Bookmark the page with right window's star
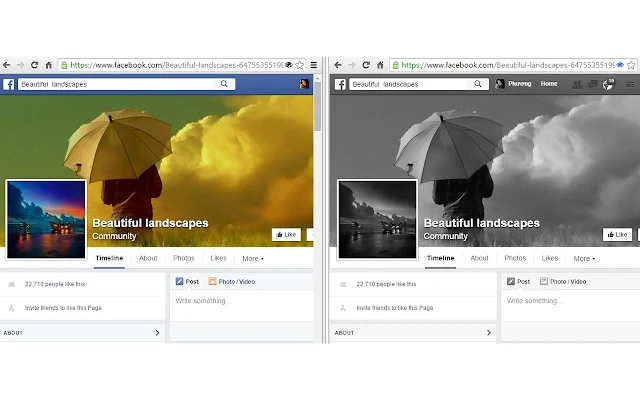The image size is (640, 400). tap(631, 65)
